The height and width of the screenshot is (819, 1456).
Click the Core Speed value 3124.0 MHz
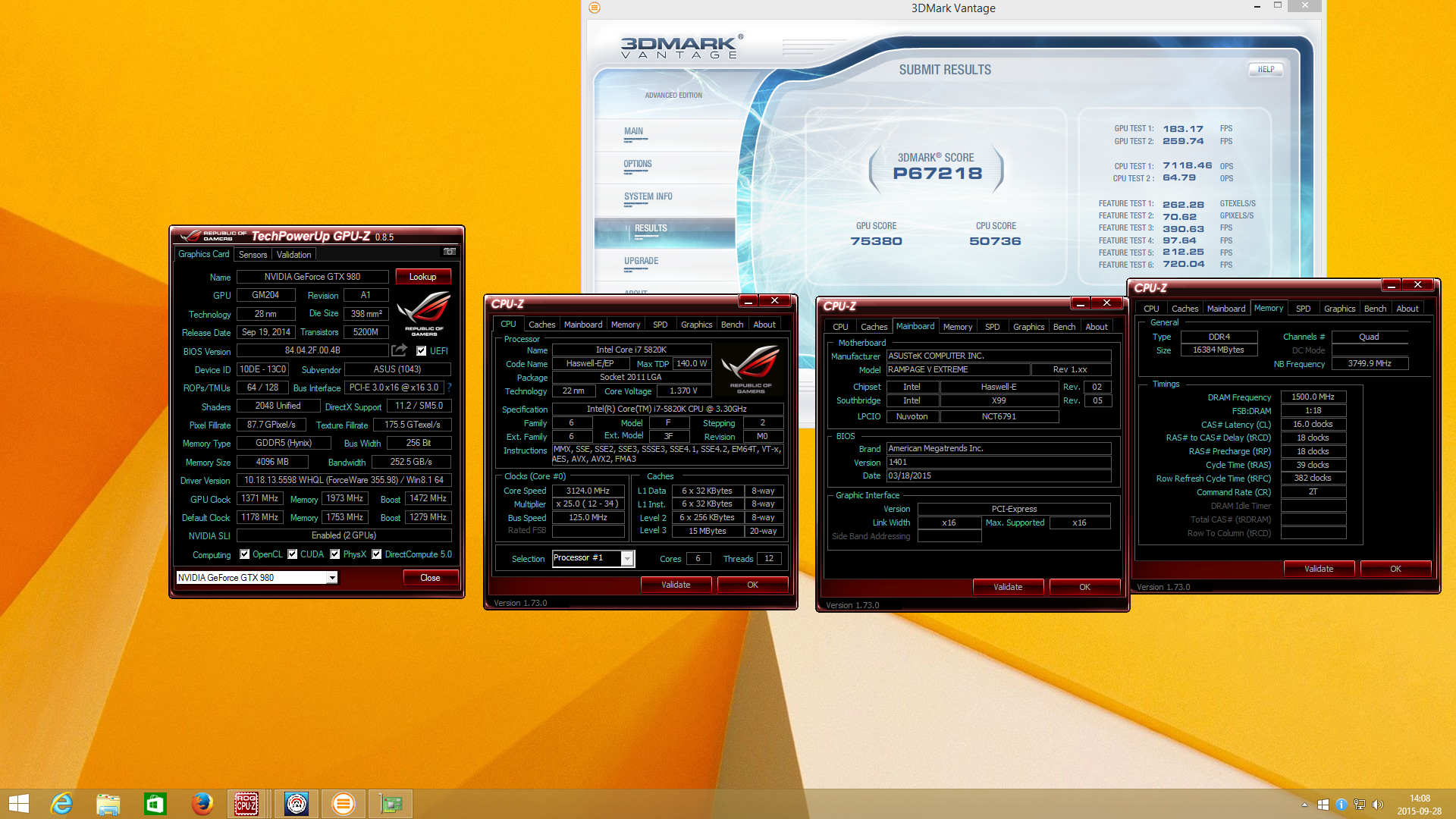coord(588,491)
